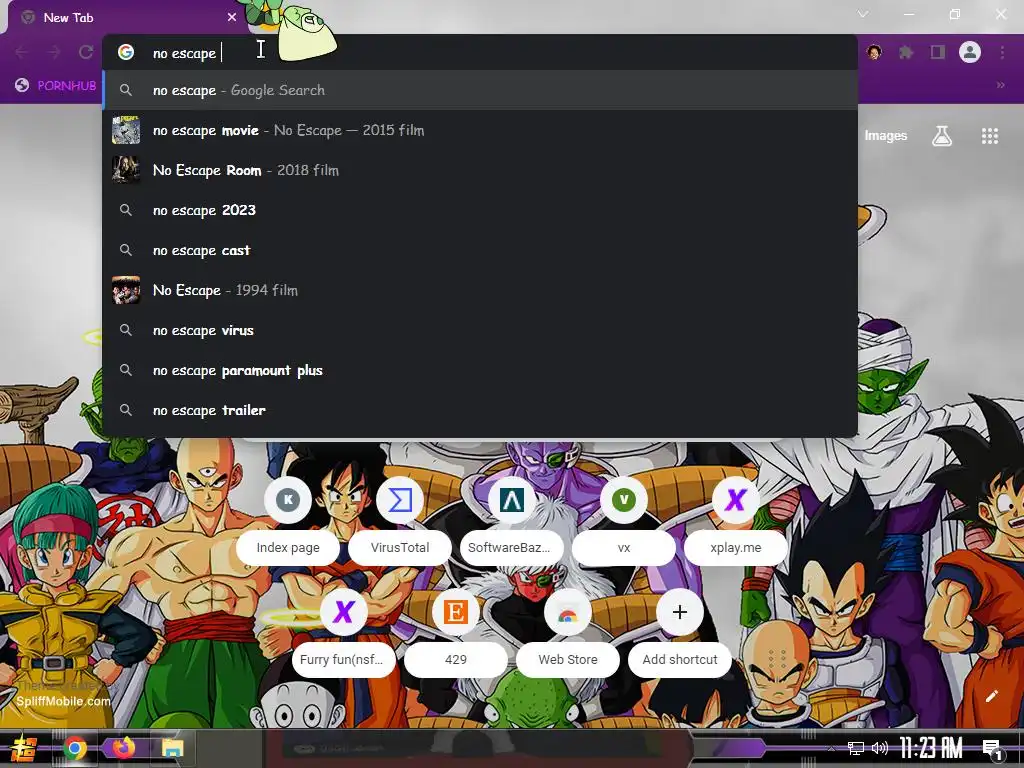Click the 'Add shortcut' label
The width and height of the screenshot is (1024, 768).
[x=680, y=660]
